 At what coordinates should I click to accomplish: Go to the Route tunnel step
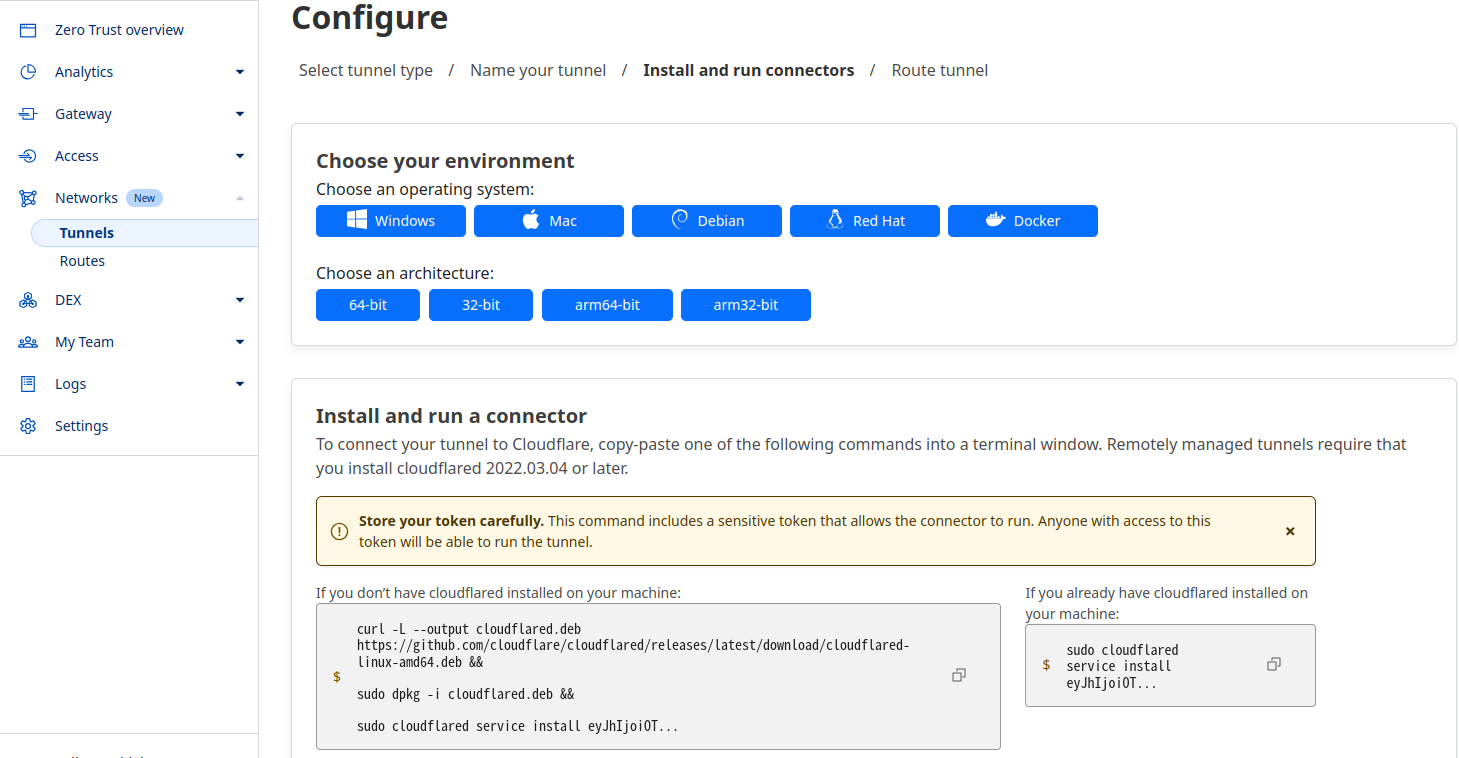(939, 70)
